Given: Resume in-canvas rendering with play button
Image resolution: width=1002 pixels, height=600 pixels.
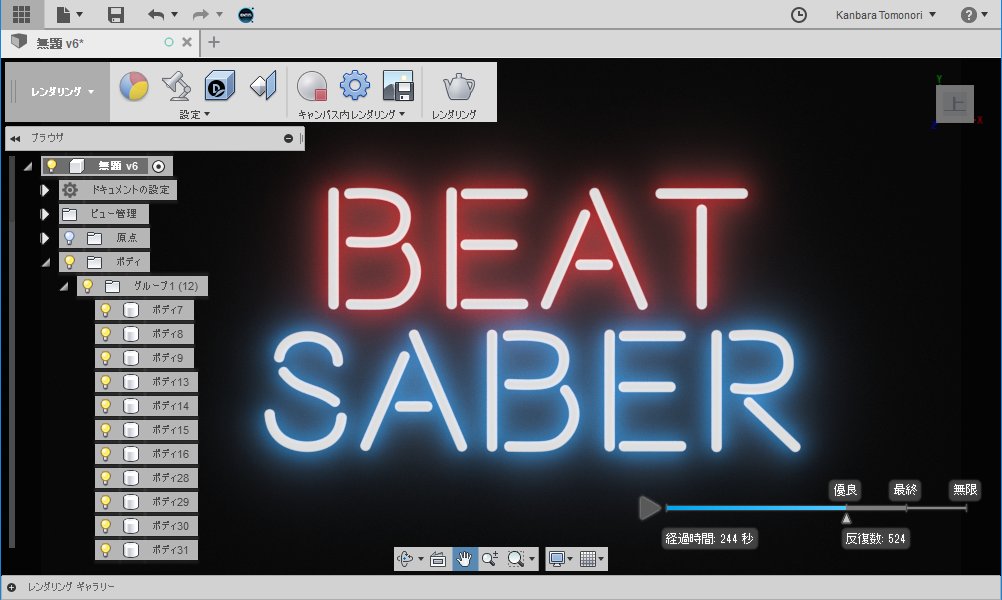Looking at the screenshot, I should tap(650, 508).
